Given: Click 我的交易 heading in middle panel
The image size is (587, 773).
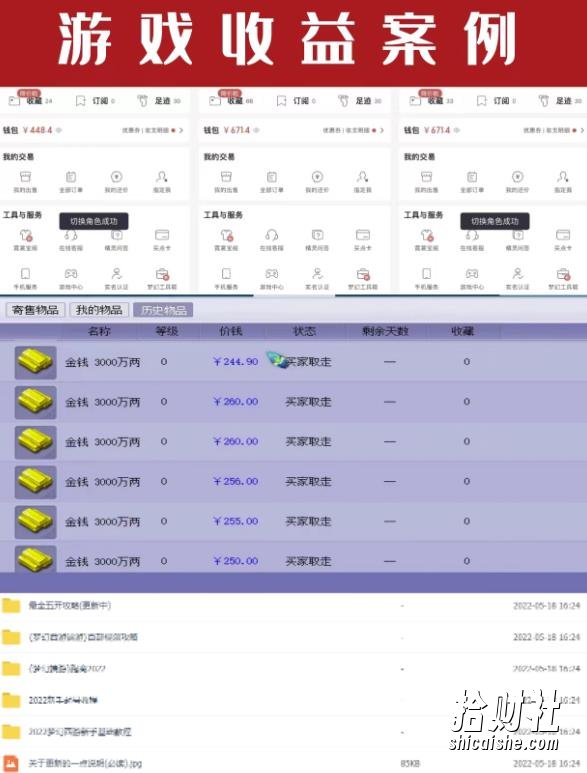Looking at the screenshot, I should tap(219, 157).
